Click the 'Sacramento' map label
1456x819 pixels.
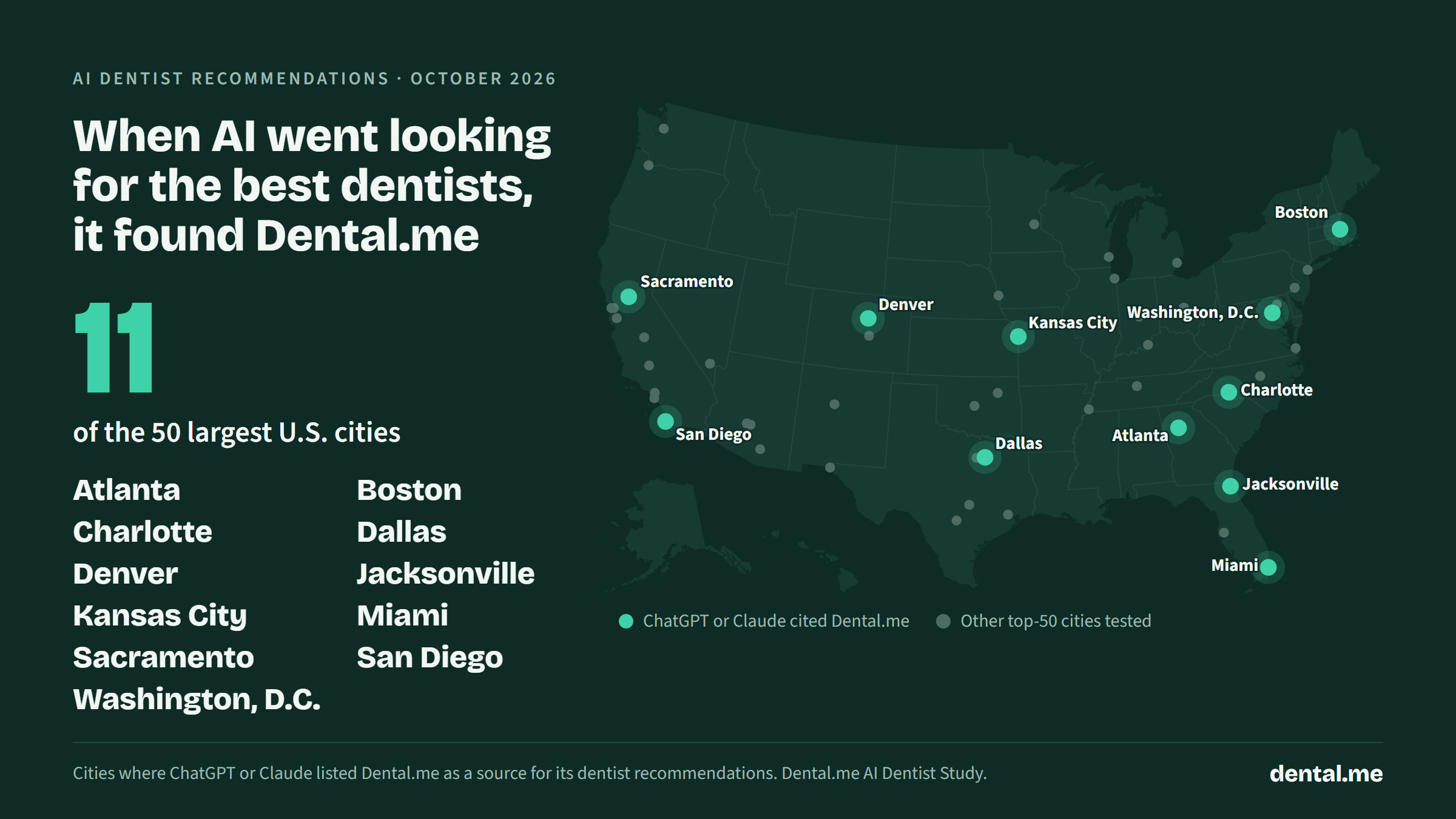tap(687, 281)
